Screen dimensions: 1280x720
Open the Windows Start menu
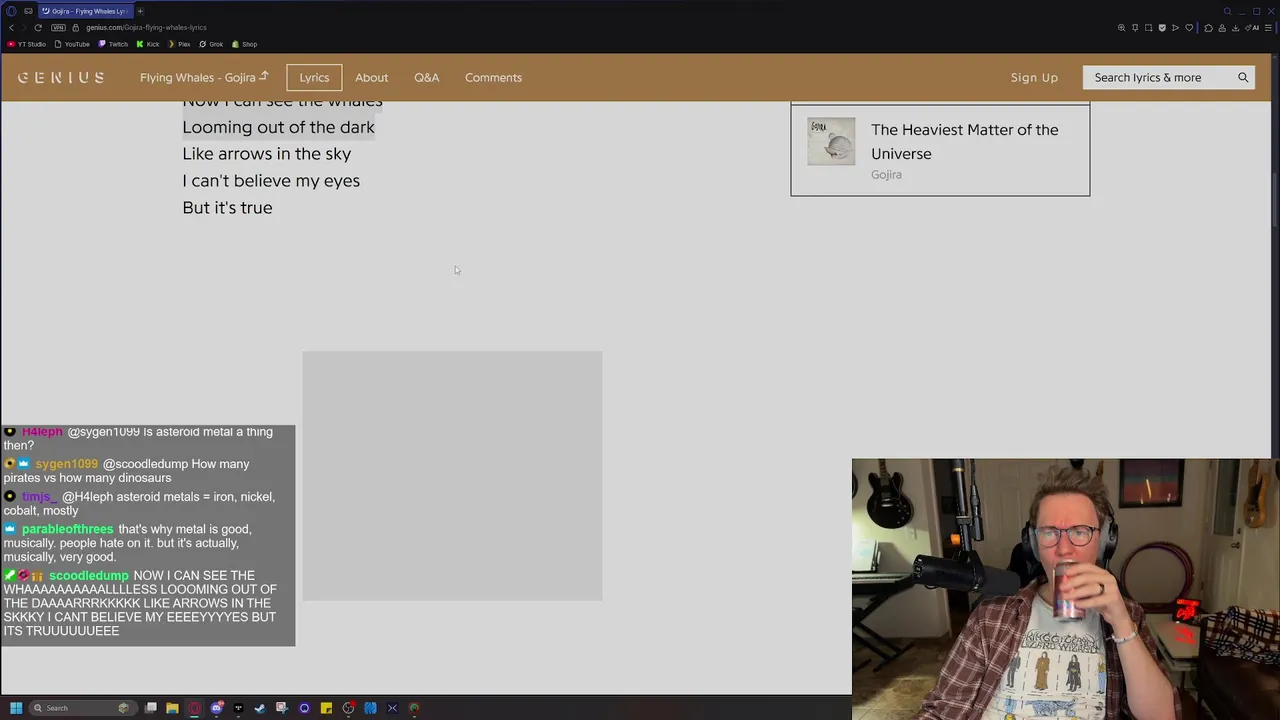pyautogui.click(x=16, y=708)
